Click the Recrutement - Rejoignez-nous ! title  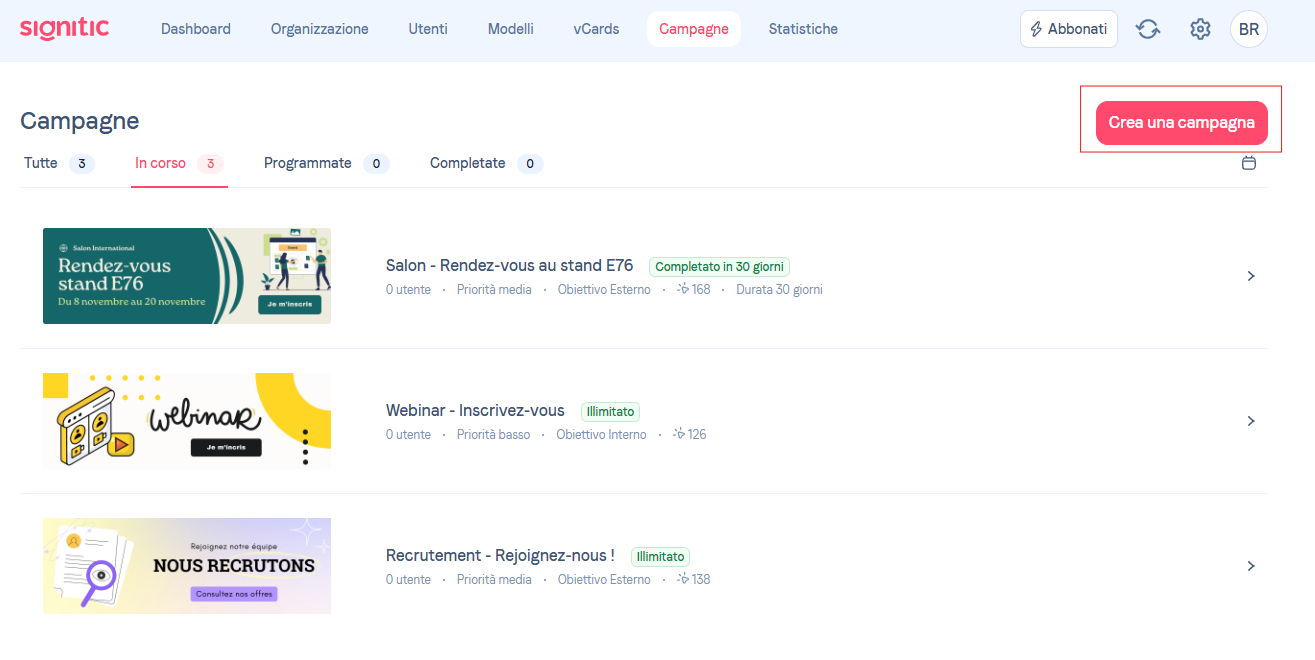click(500, 556)
